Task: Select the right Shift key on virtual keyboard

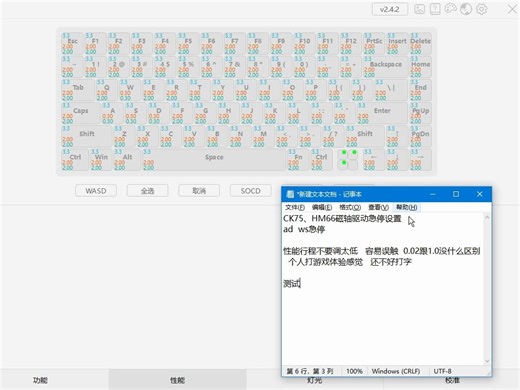Action: point(365,136)
